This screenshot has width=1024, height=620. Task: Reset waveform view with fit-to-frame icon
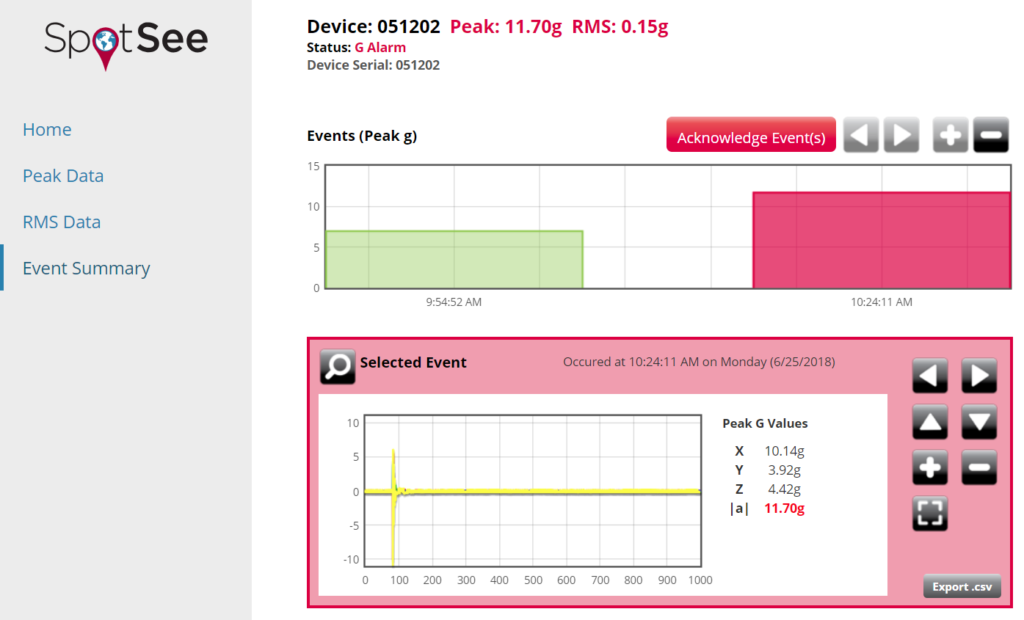point(930,514)
